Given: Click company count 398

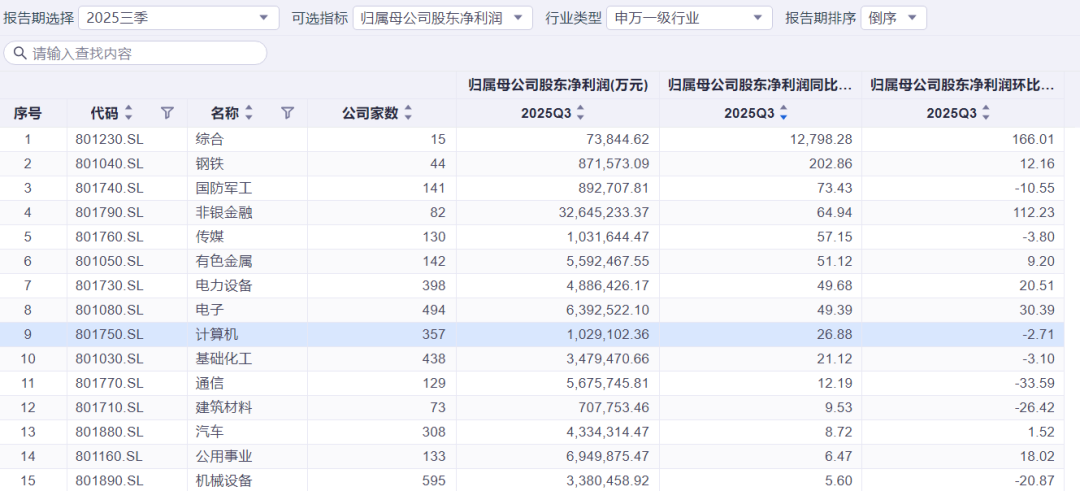Looking at the screenshot, I should [435, 286].
